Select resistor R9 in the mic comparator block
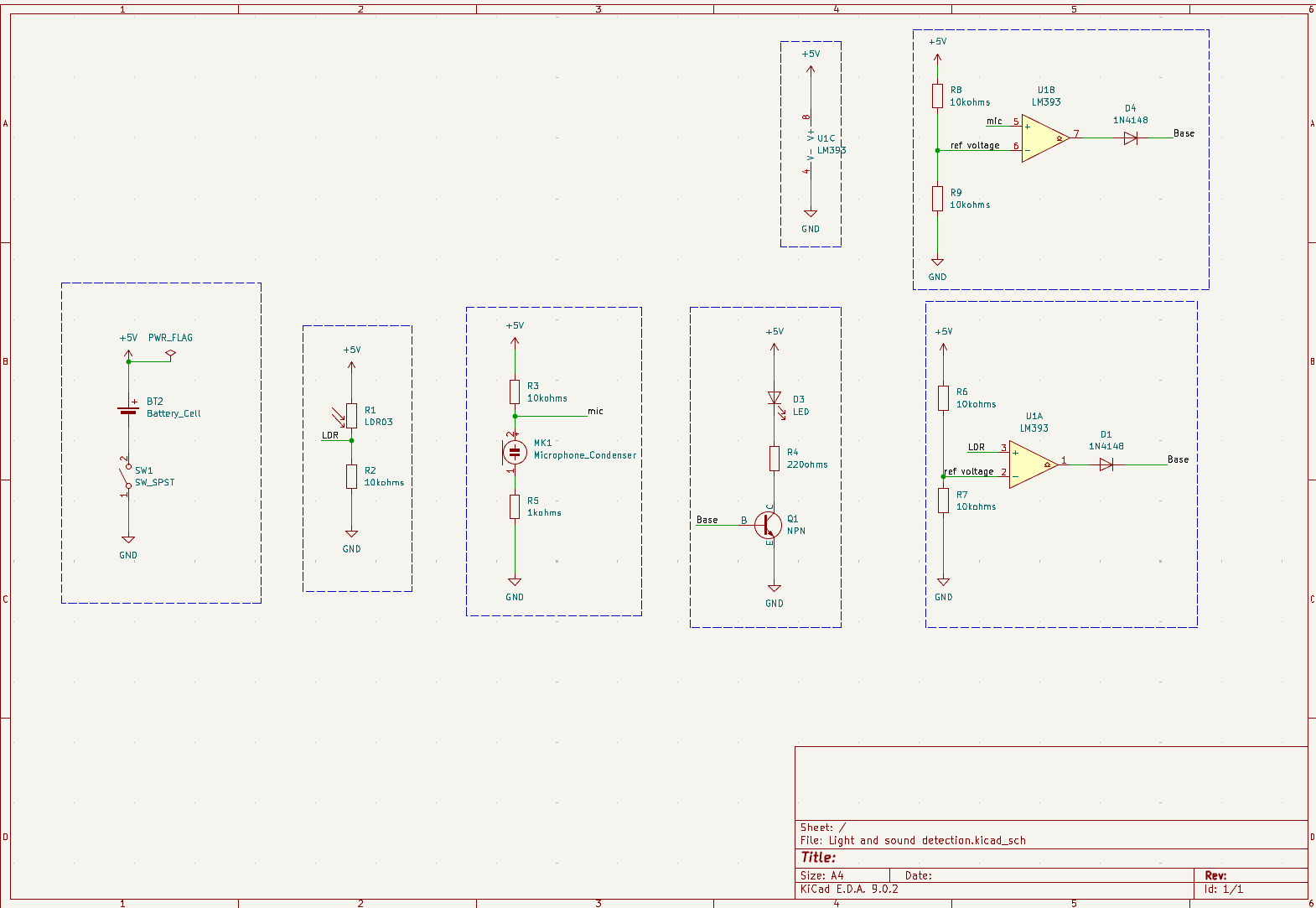 (937, 199)
